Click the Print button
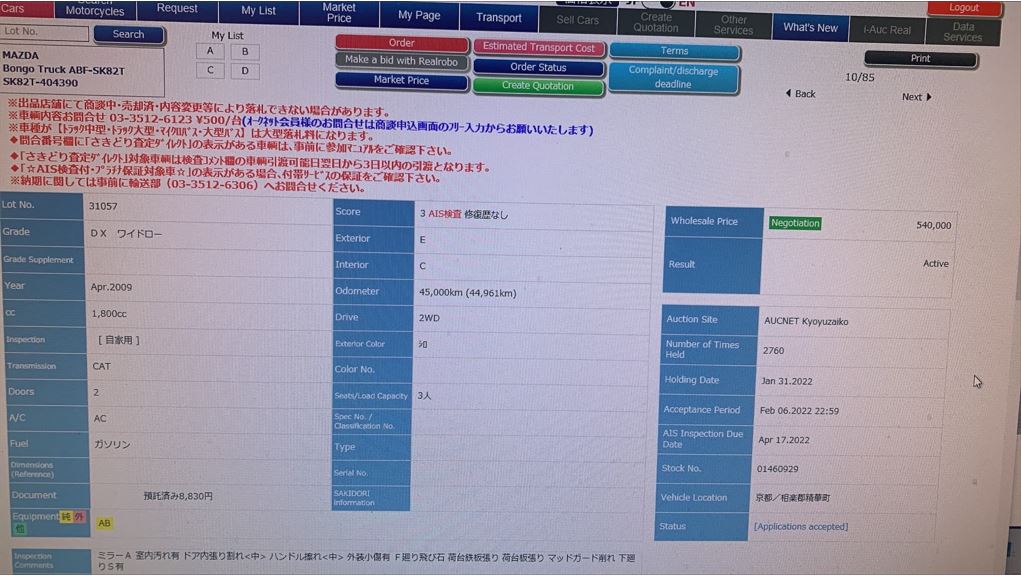The height and width of the screenshot is (576, 1021). click(x=920, y=59)
